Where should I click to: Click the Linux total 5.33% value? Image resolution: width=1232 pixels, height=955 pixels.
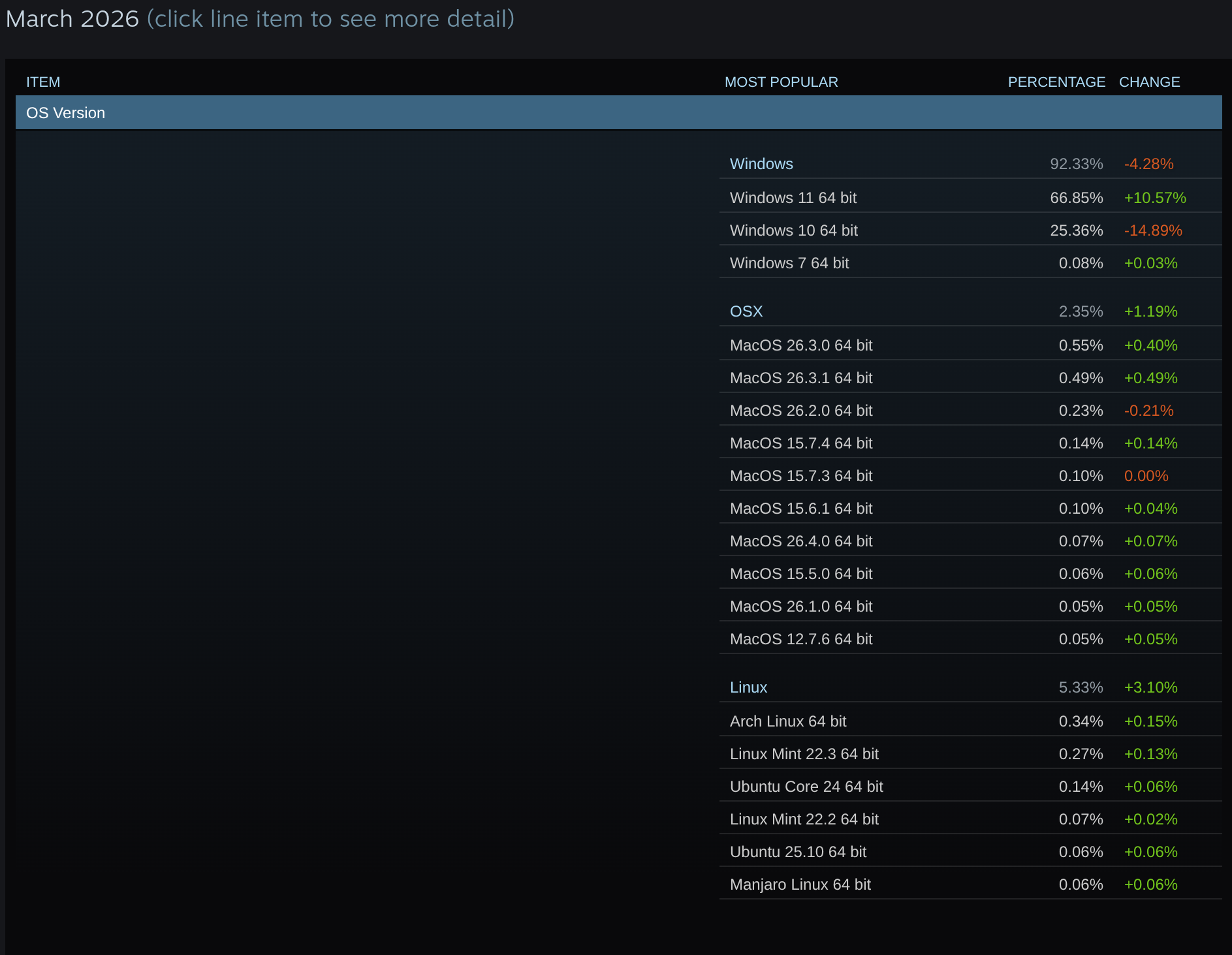(1081, 687)
